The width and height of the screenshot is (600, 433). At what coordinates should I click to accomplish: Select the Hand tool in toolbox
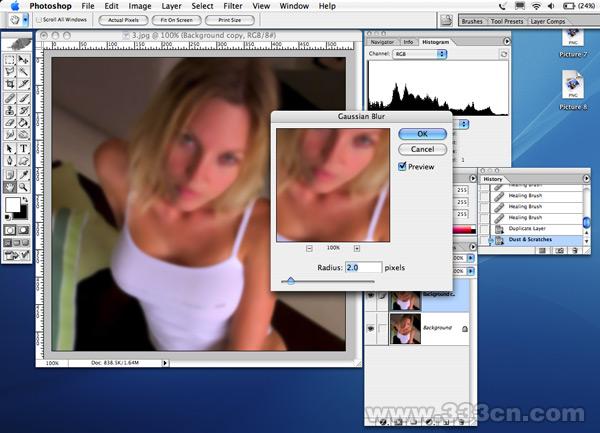point(9,185)
